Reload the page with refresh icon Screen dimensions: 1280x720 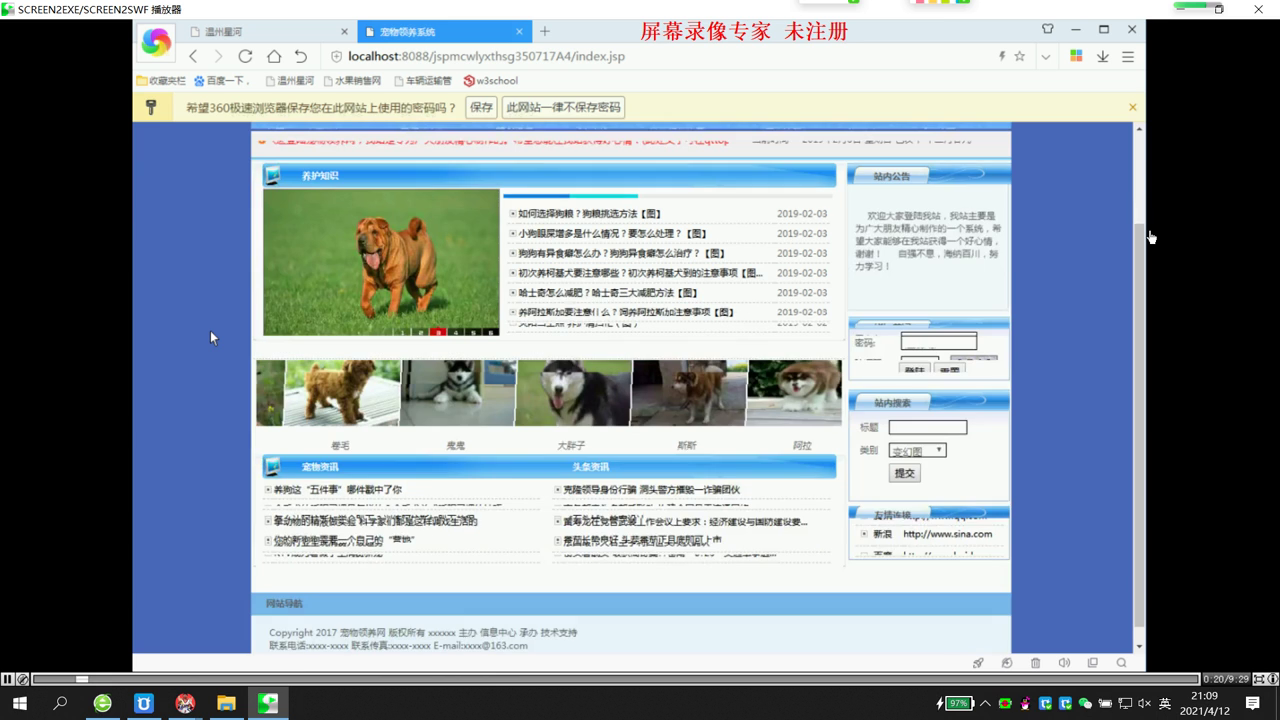[245, 57]
